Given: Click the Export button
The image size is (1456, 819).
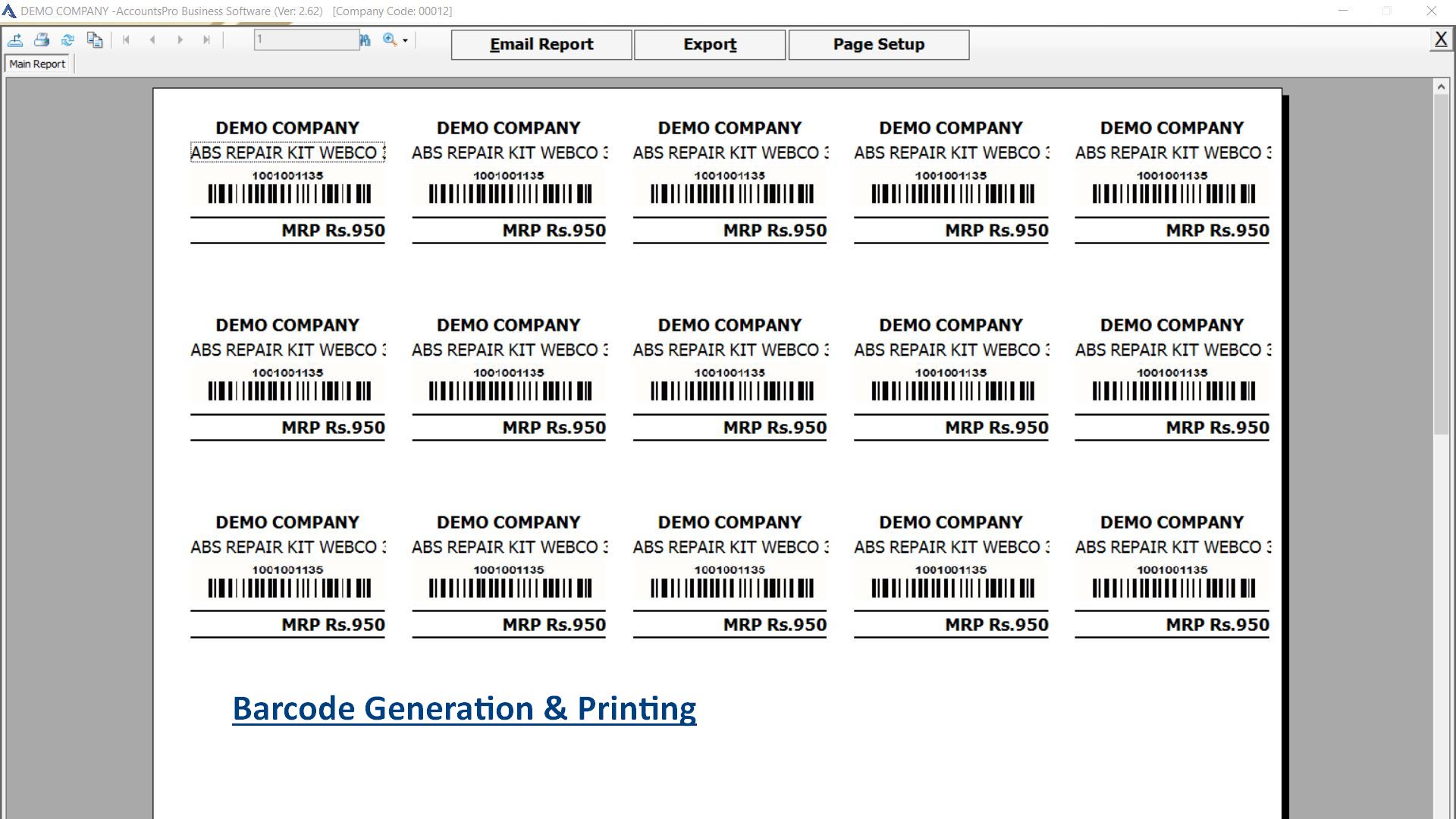Looking at the screenshot, I should [x=709, y=45].
